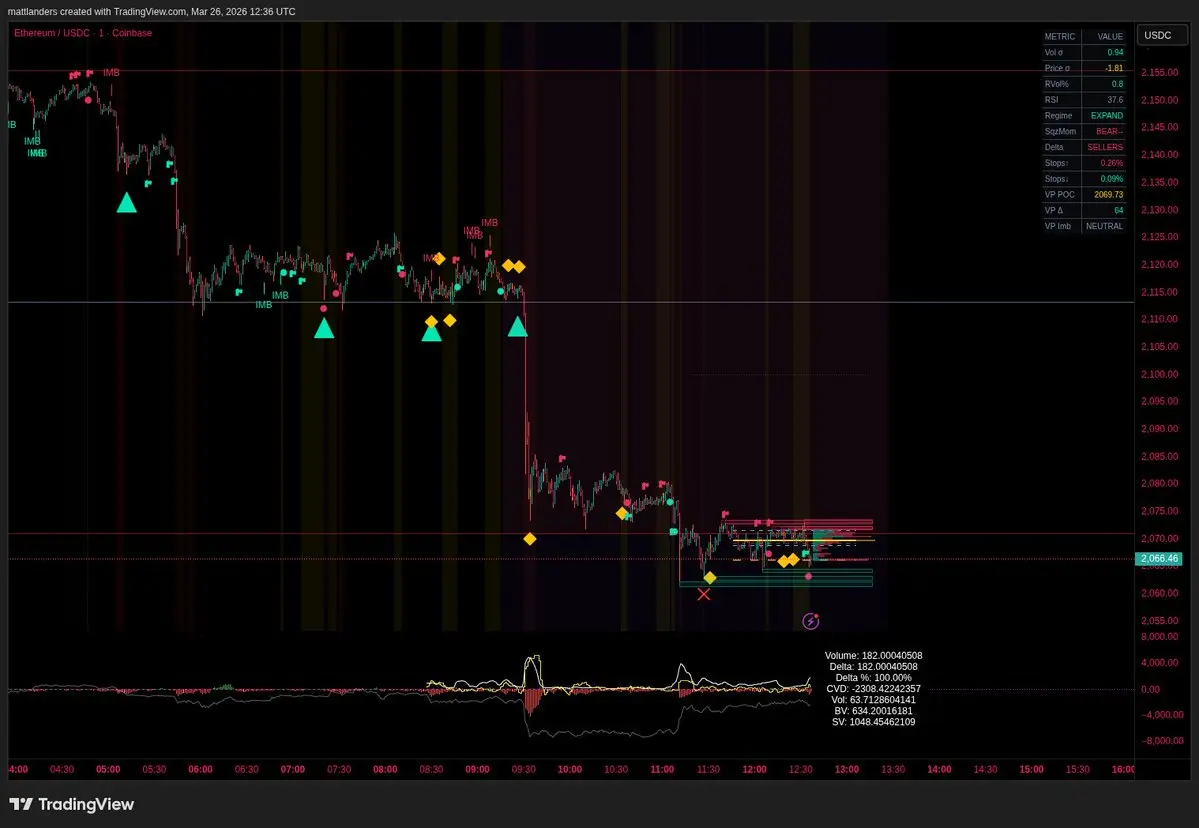Click the 2,130.00 price axis label

pos(1159,209)
